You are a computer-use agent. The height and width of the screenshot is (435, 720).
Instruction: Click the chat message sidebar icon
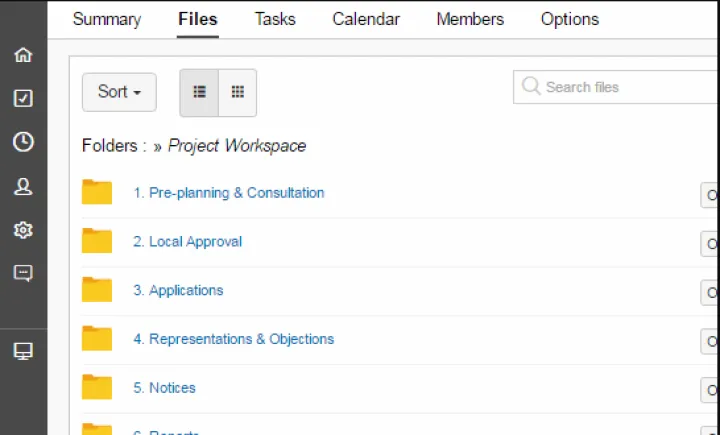pyautogui.click(x=23, y=273)
